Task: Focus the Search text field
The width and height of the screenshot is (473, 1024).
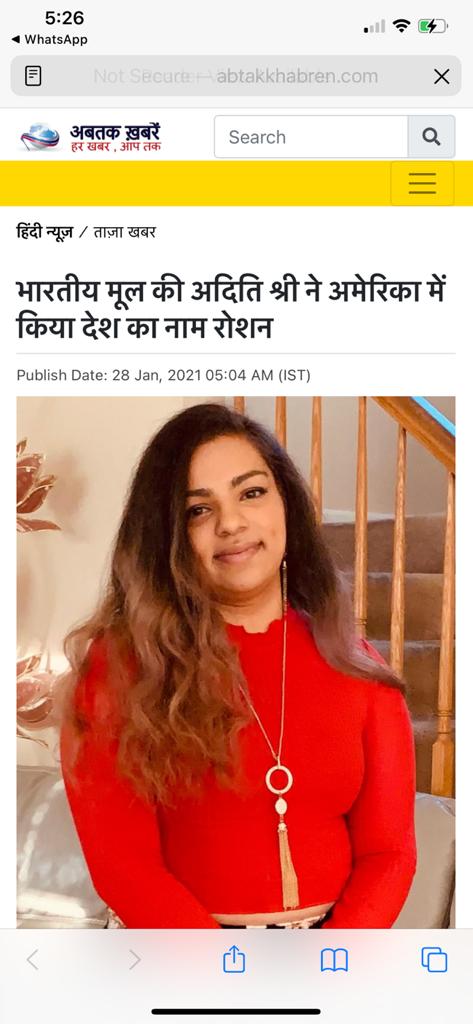Action: tap(311, 136)
